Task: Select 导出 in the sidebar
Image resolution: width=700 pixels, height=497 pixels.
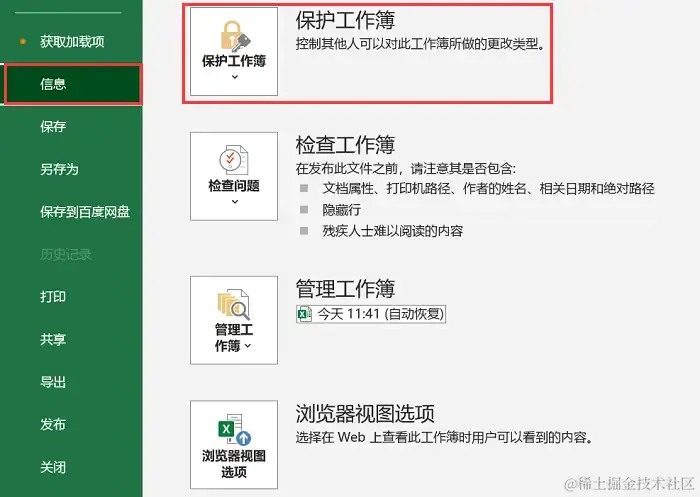Action: pyautogui.click(x=53, y=382)
